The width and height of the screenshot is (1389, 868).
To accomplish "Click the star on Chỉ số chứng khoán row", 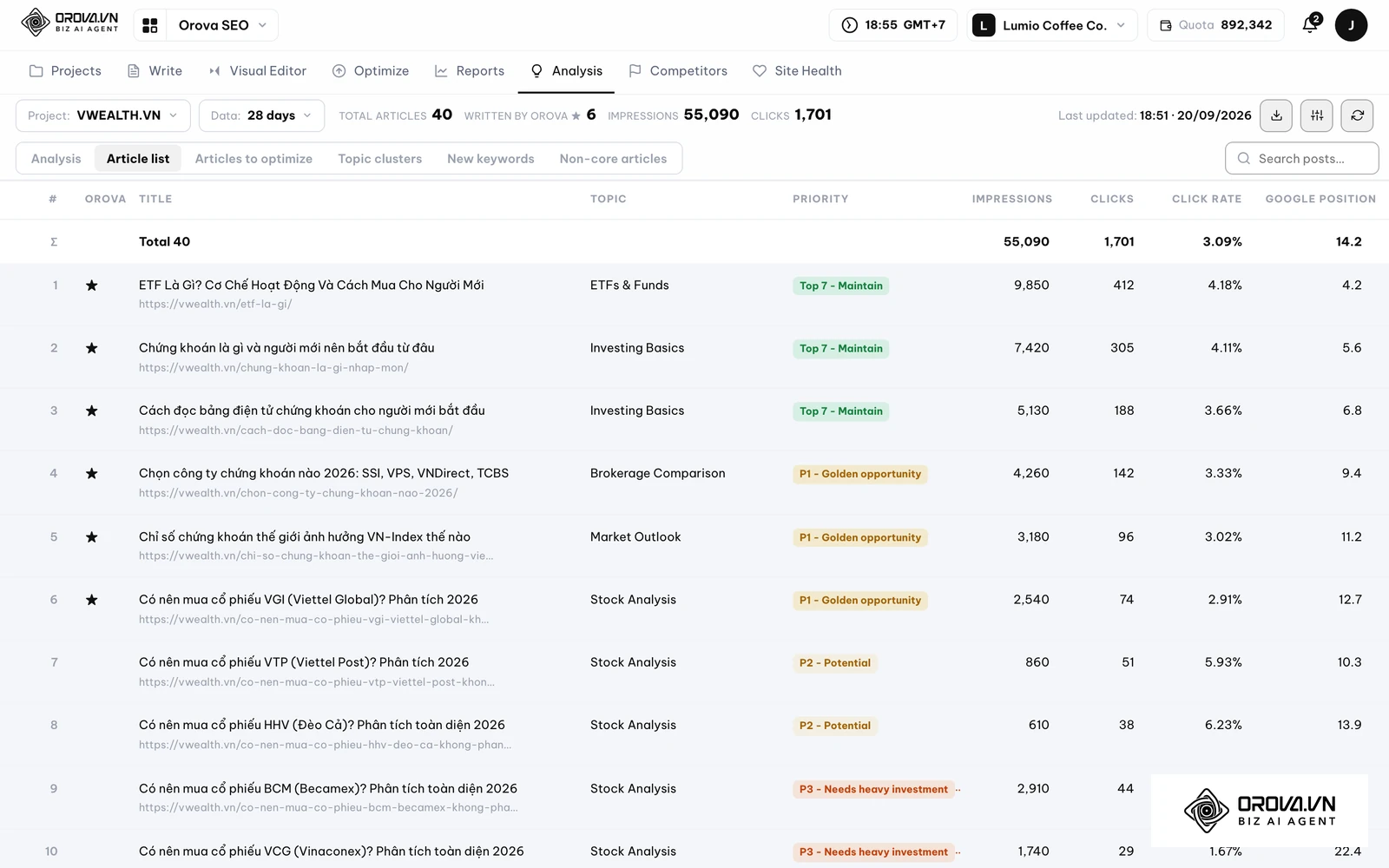I will [x=91, y=537].
